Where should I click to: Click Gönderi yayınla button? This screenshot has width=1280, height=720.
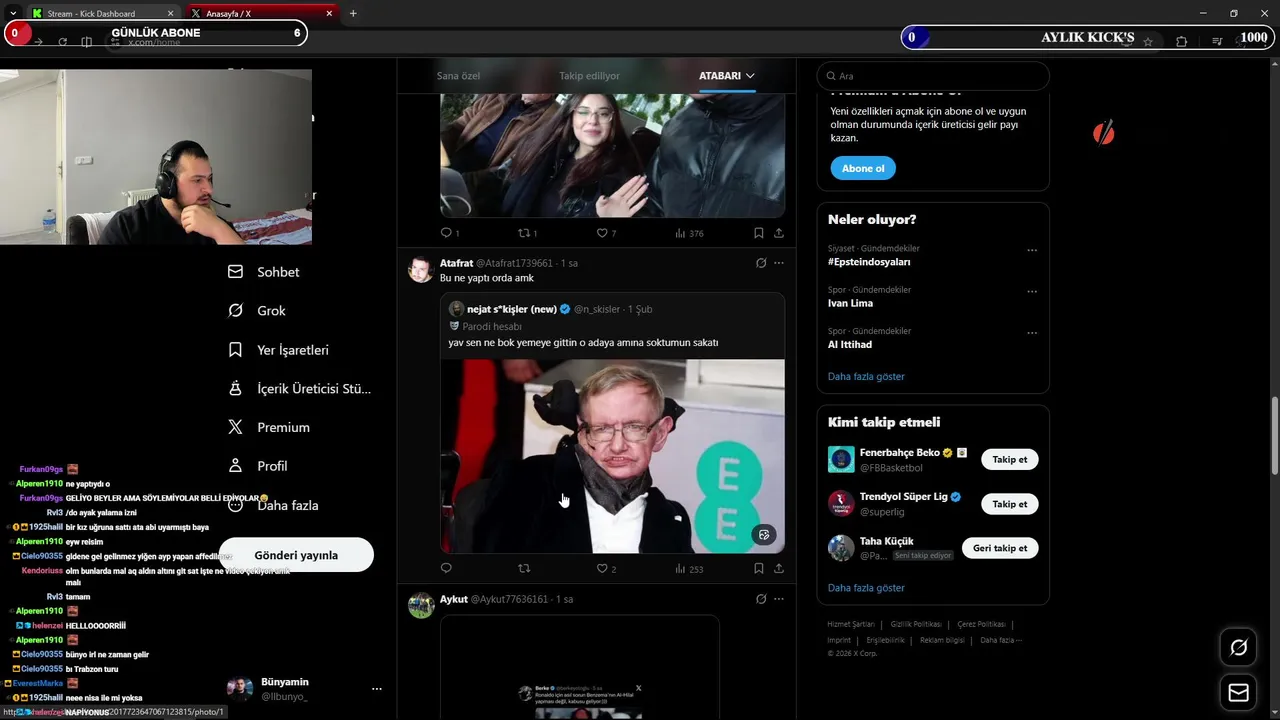296,555
